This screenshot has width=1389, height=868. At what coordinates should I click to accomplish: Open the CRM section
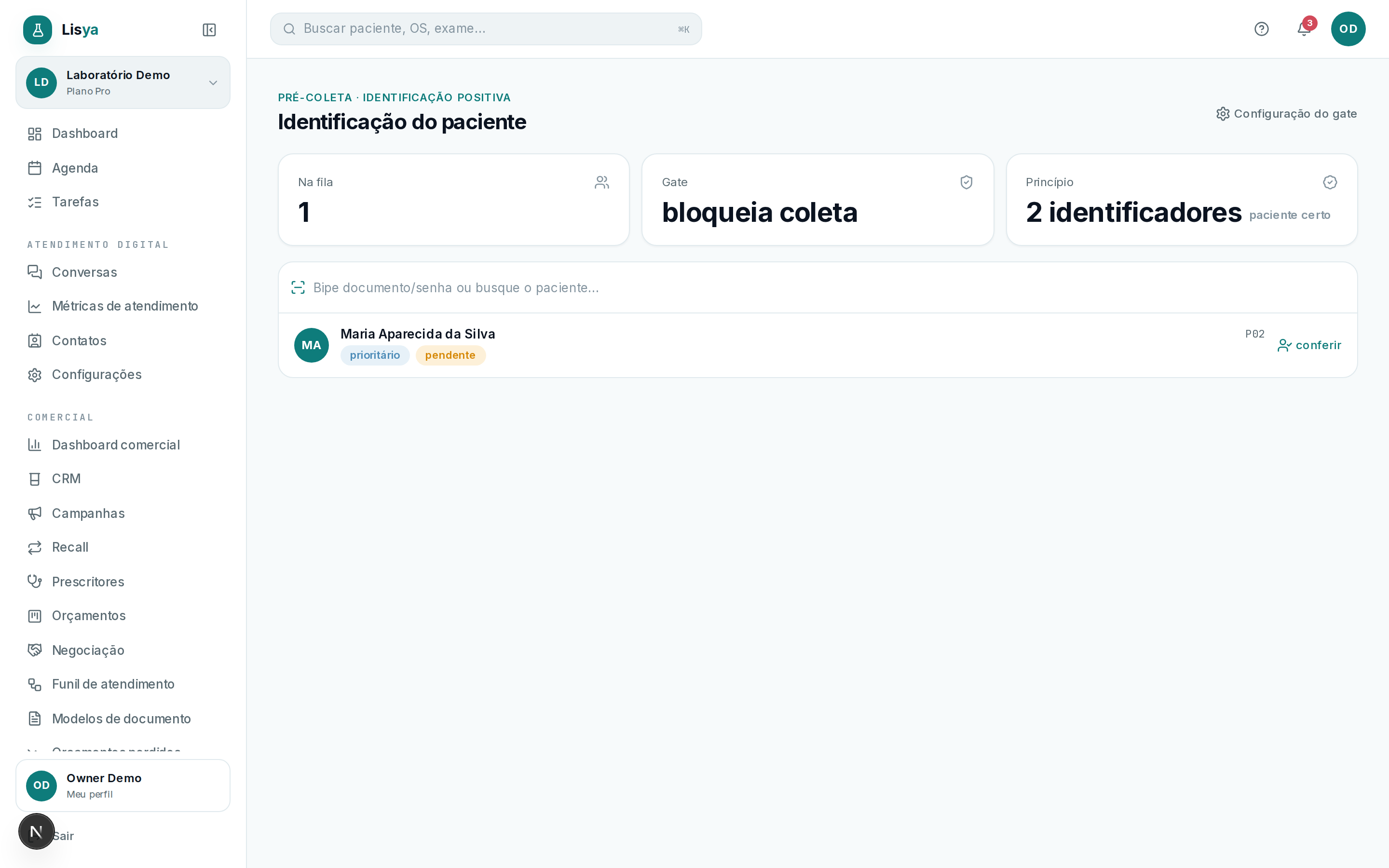pyautogui.click(x=123, y=479)
